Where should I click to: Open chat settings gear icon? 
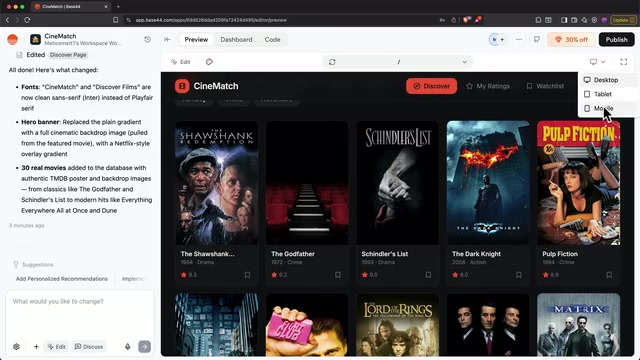pos(16,347)
